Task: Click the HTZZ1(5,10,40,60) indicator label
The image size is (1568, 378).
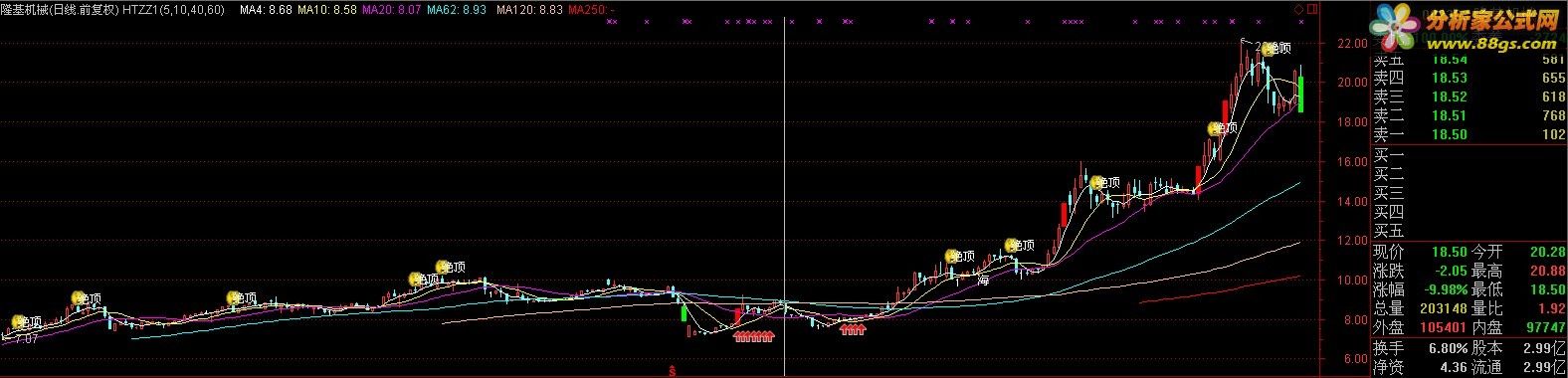Action: click(175, 9)
